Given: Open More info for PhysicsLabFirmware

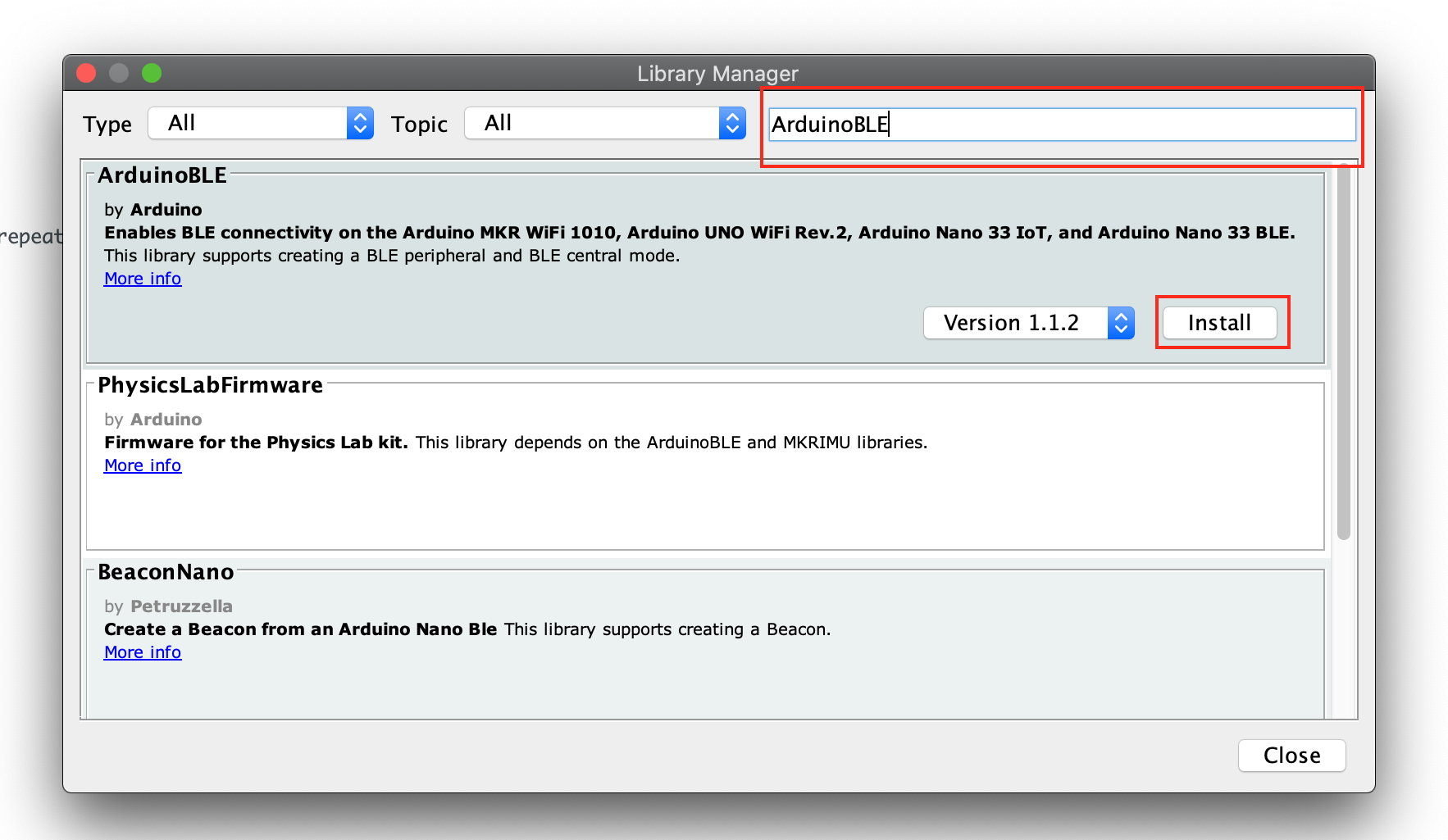Looking at the screenshot, I should coord(142,465).
